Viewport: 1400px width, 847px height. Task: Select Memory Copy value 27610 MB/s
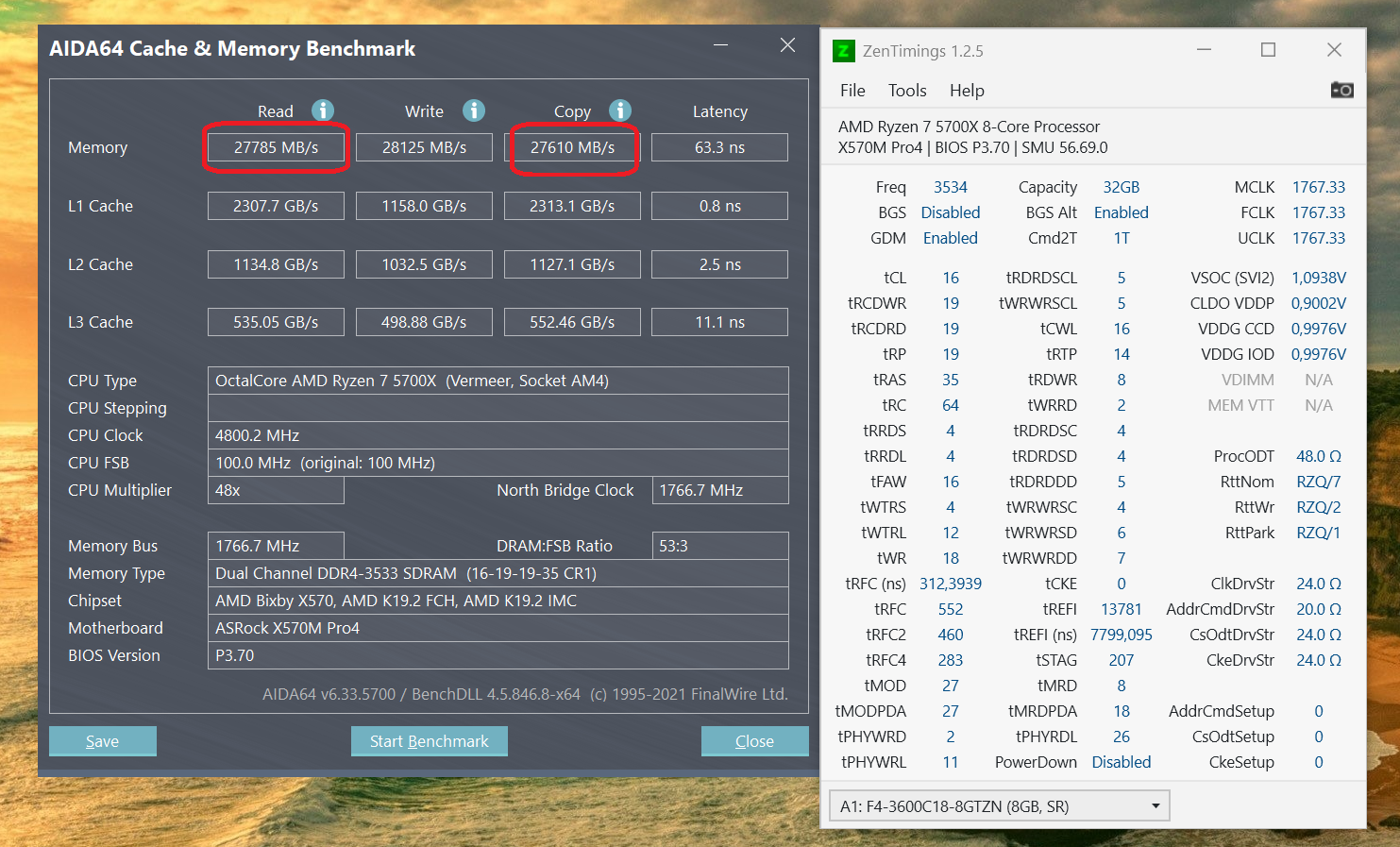(x=572, y=147)
